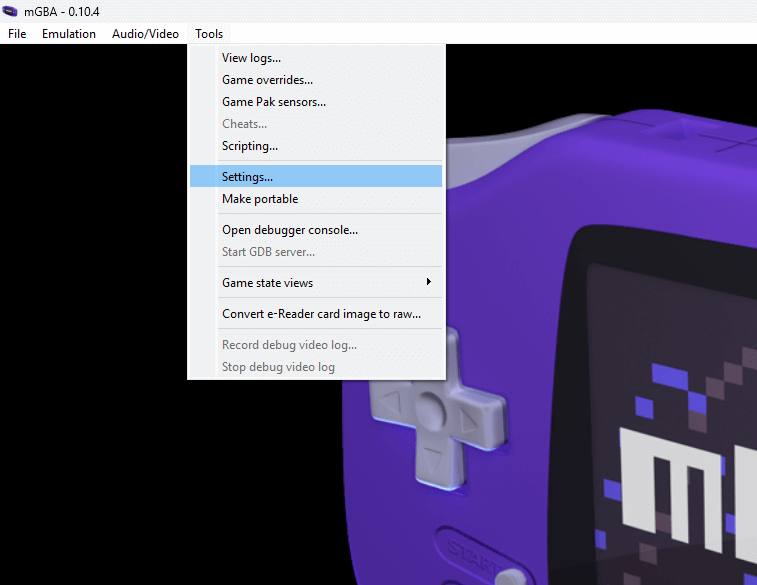Open debugger console... entry
The height and width of the screenshot is (585, 757).
coord(289,230)
